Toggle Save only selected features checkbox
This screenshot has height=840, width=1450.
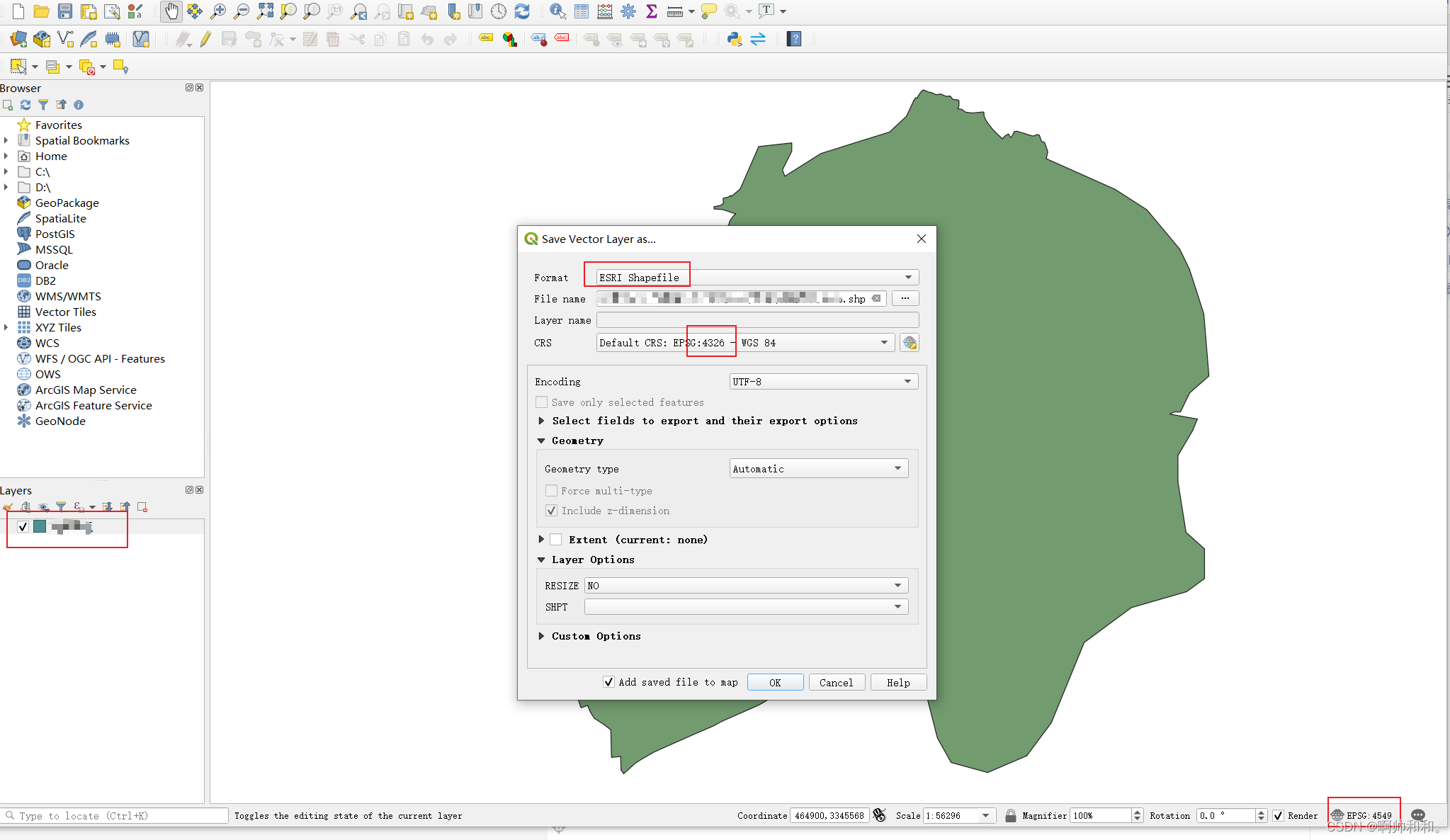pos(545,402)
